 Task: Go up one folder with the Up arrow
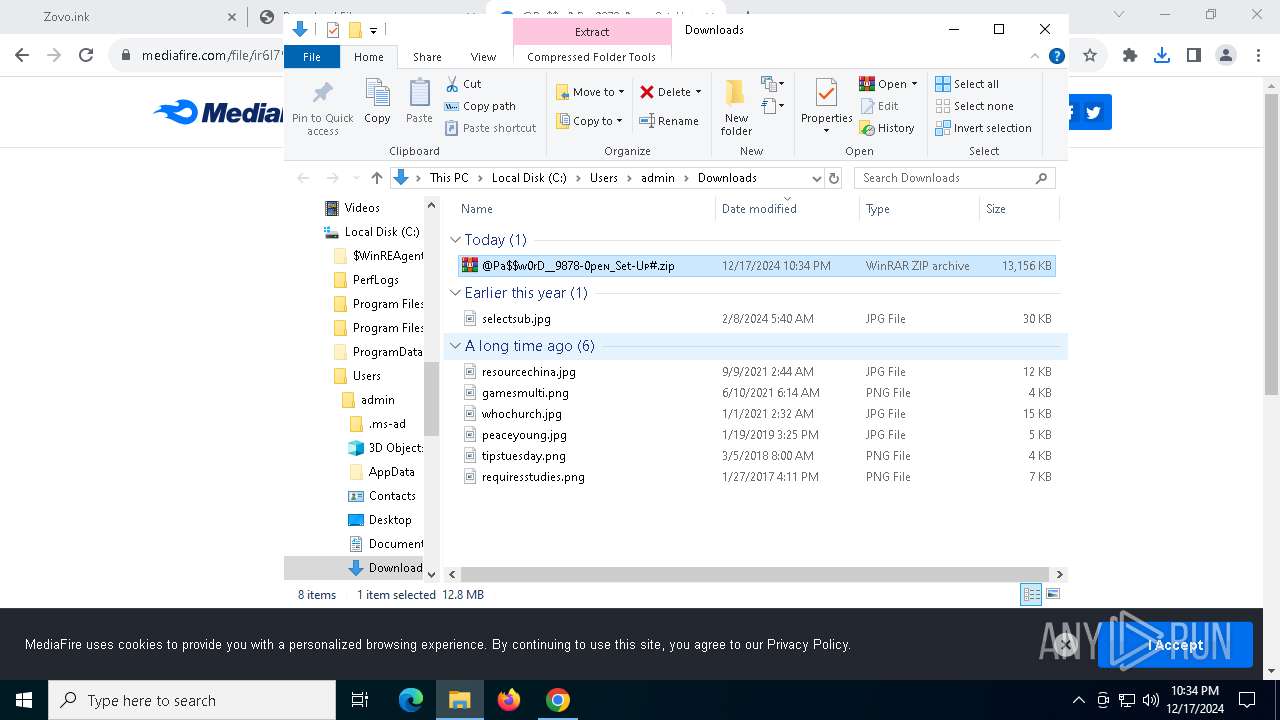pos(376,178)
